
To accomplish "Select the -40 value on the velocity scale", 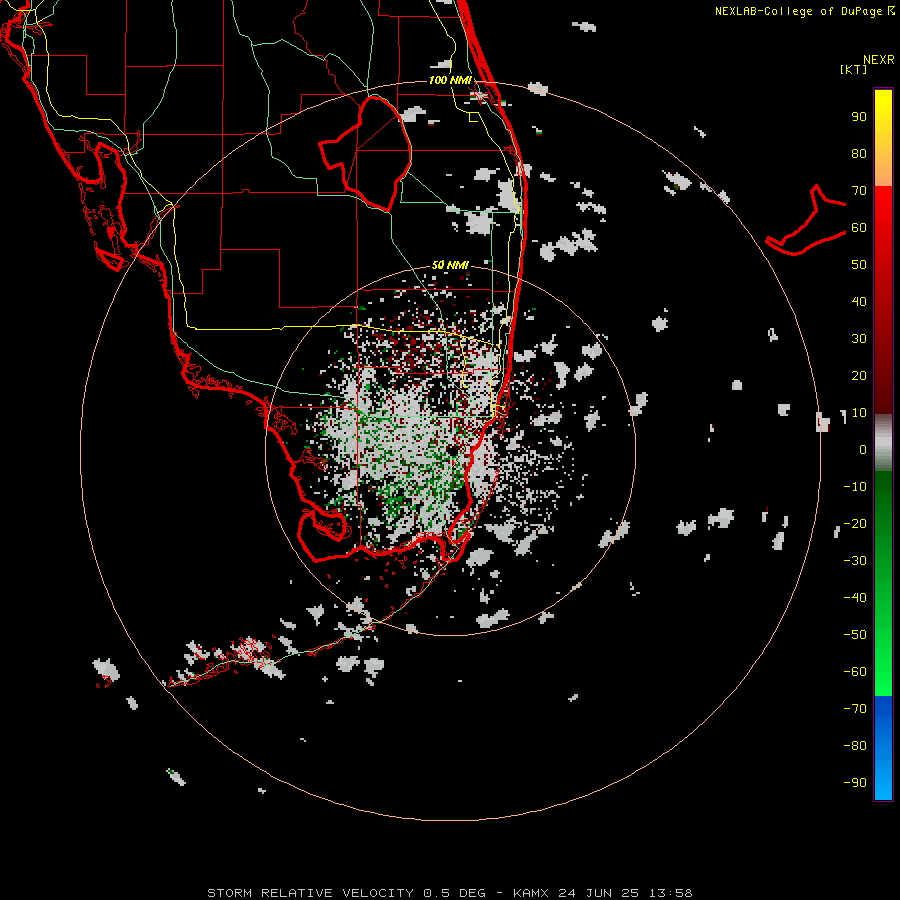I will coord(855,598).
